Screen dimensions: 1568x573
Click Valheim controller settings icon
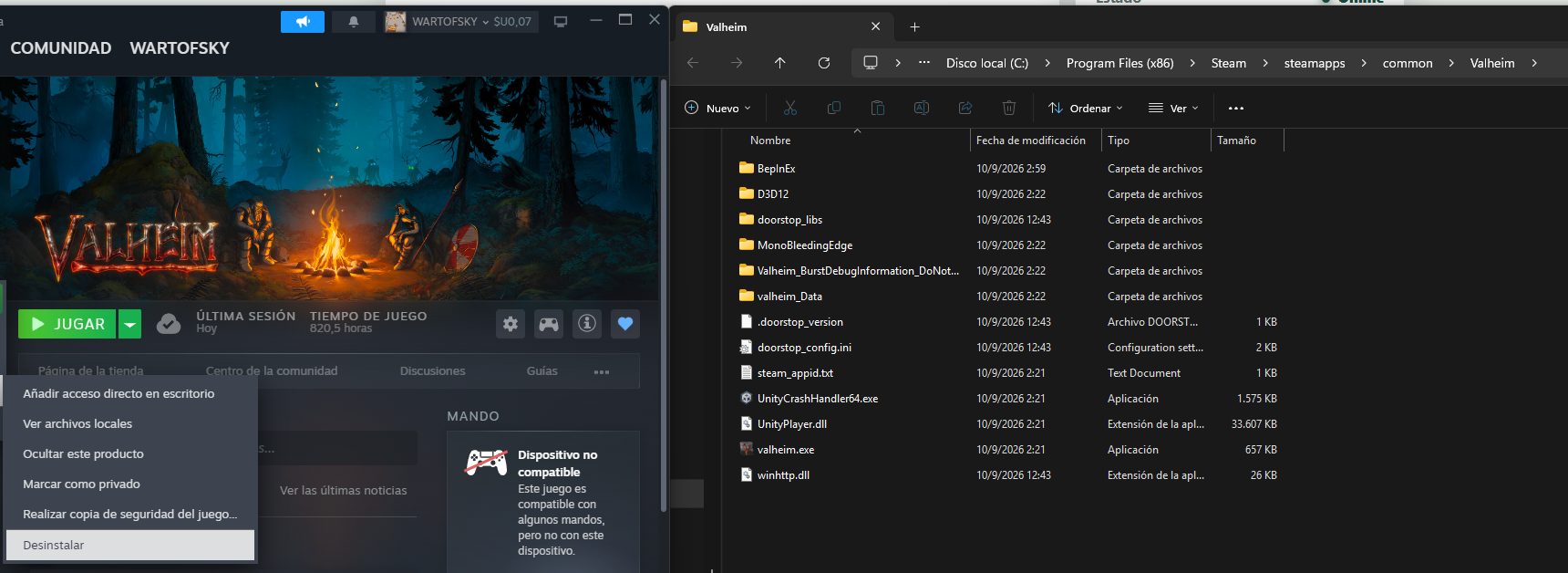point(549,324)
